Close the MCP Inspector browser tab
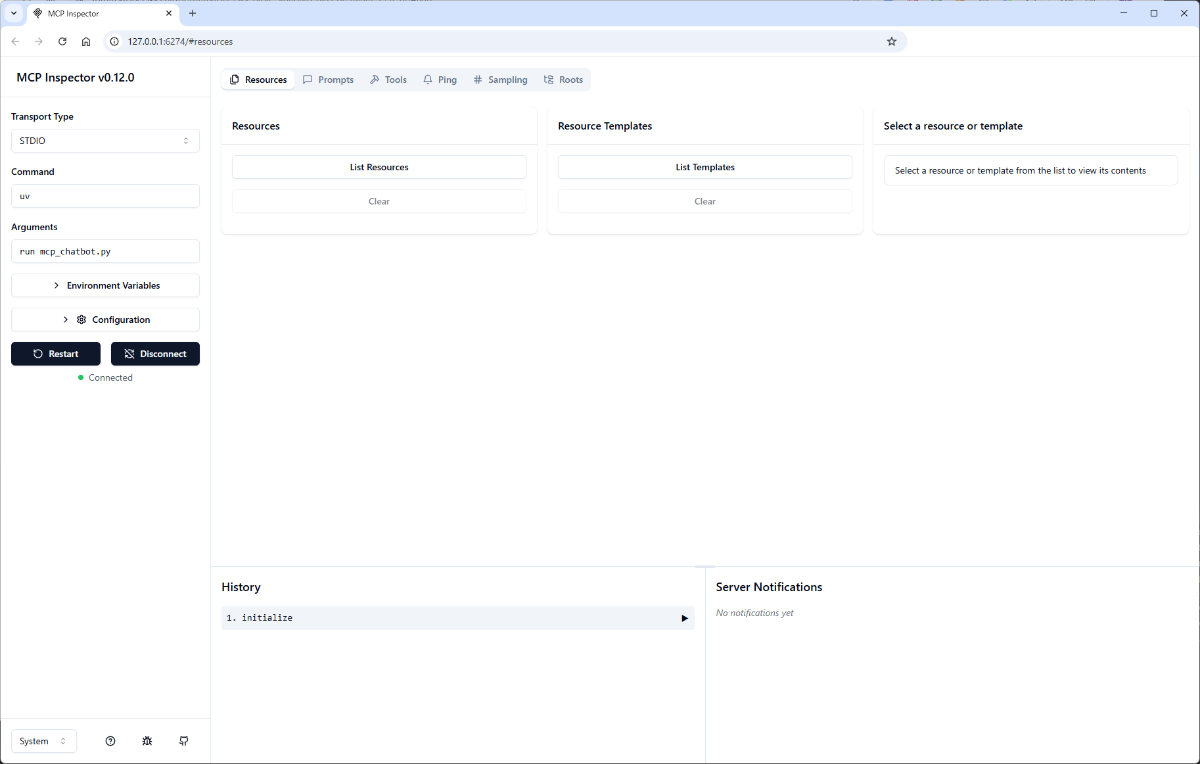 coord(169,13)
